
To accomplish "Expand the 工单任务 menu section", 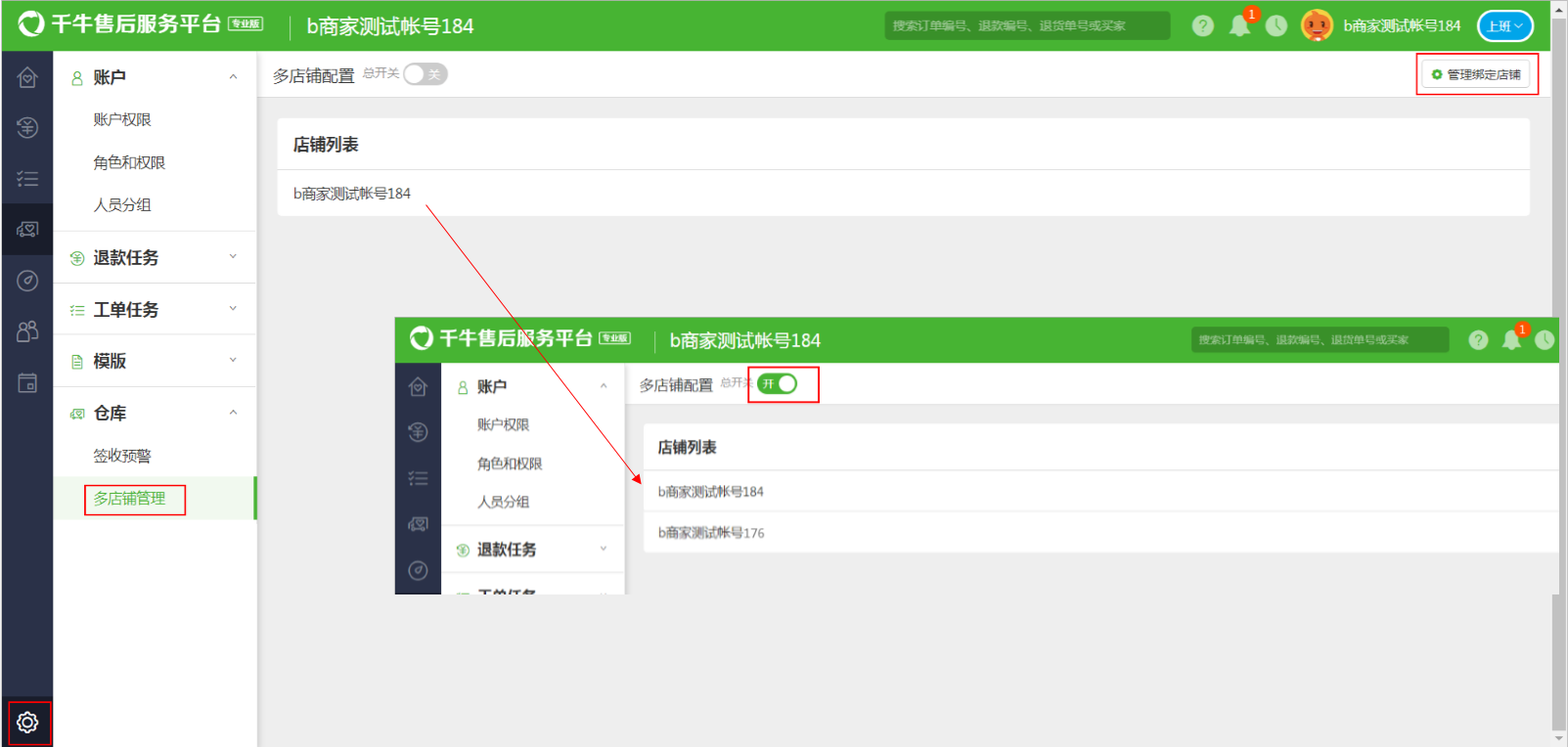I will pos(233,308).
